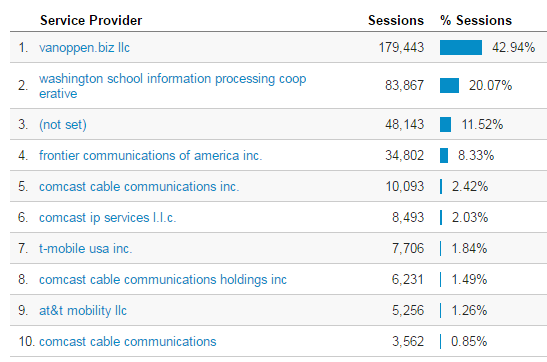
Task: Sort by the Service Provider column header
Action: 91,21
